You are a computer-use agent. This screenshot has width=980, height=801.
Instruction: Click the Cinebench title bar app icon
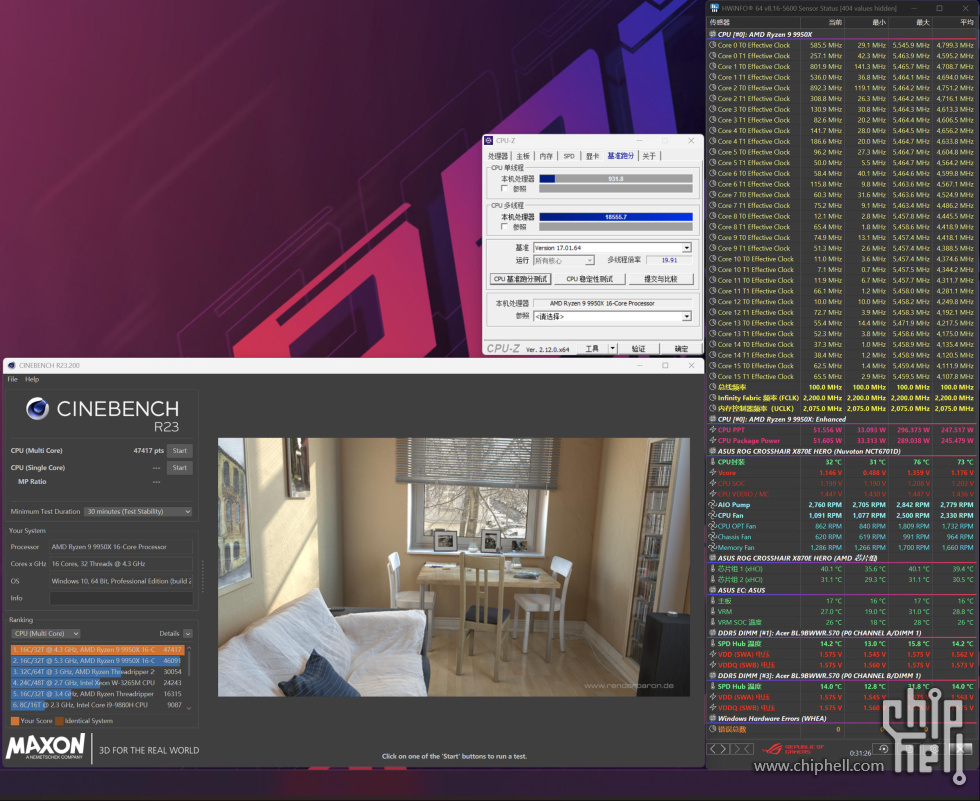11,366
